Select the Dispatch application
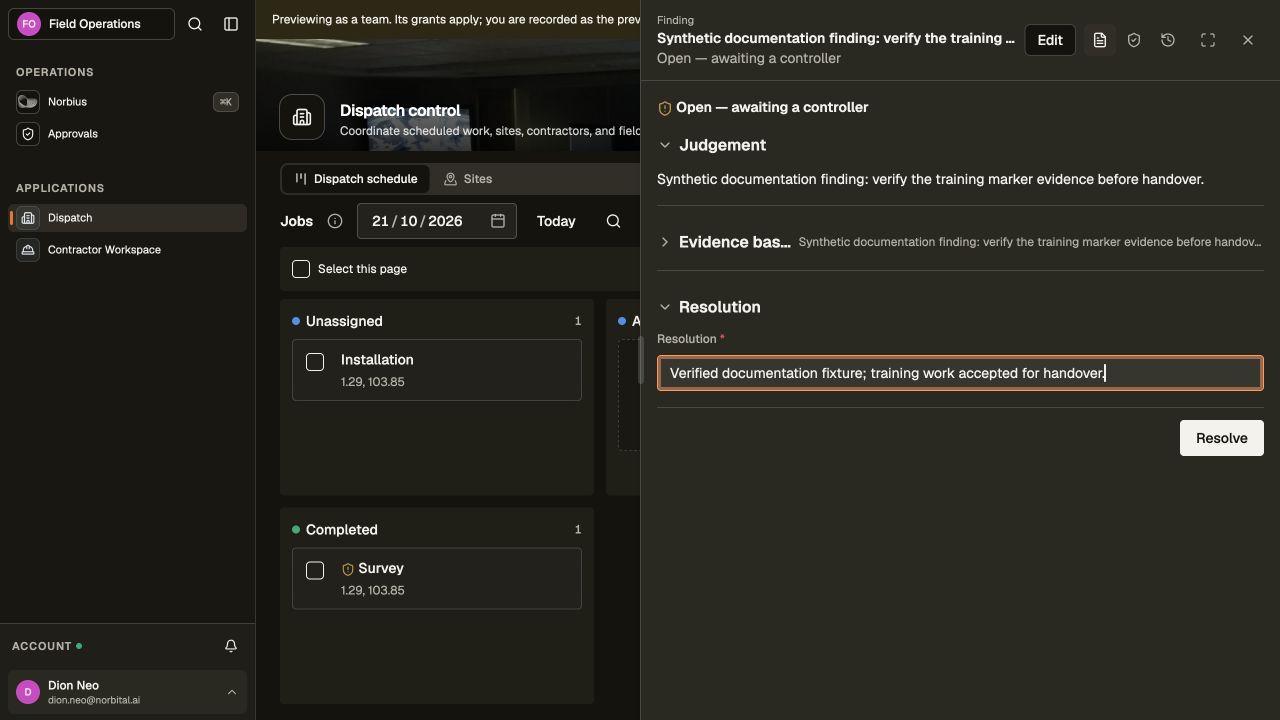 [x=127, y=218]
